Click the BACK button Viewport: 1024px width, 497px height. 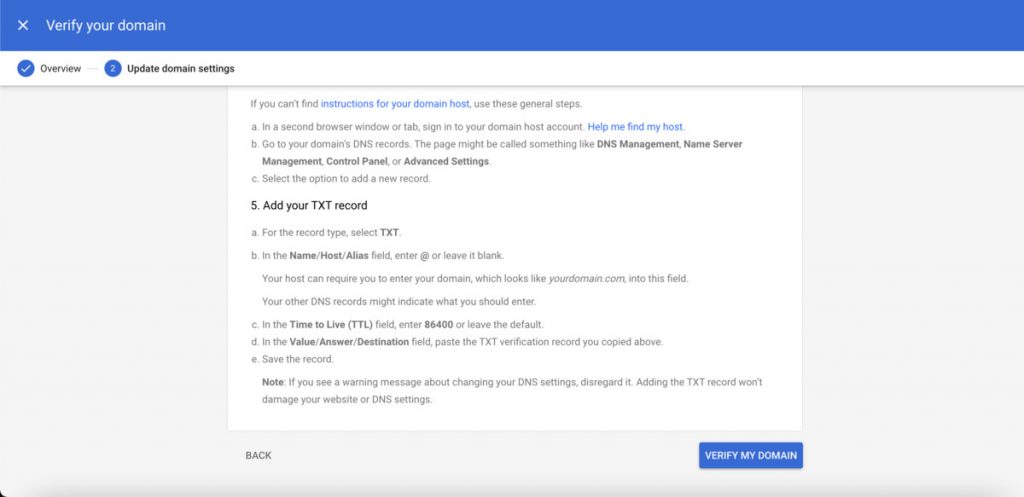(x=259, y=455)
